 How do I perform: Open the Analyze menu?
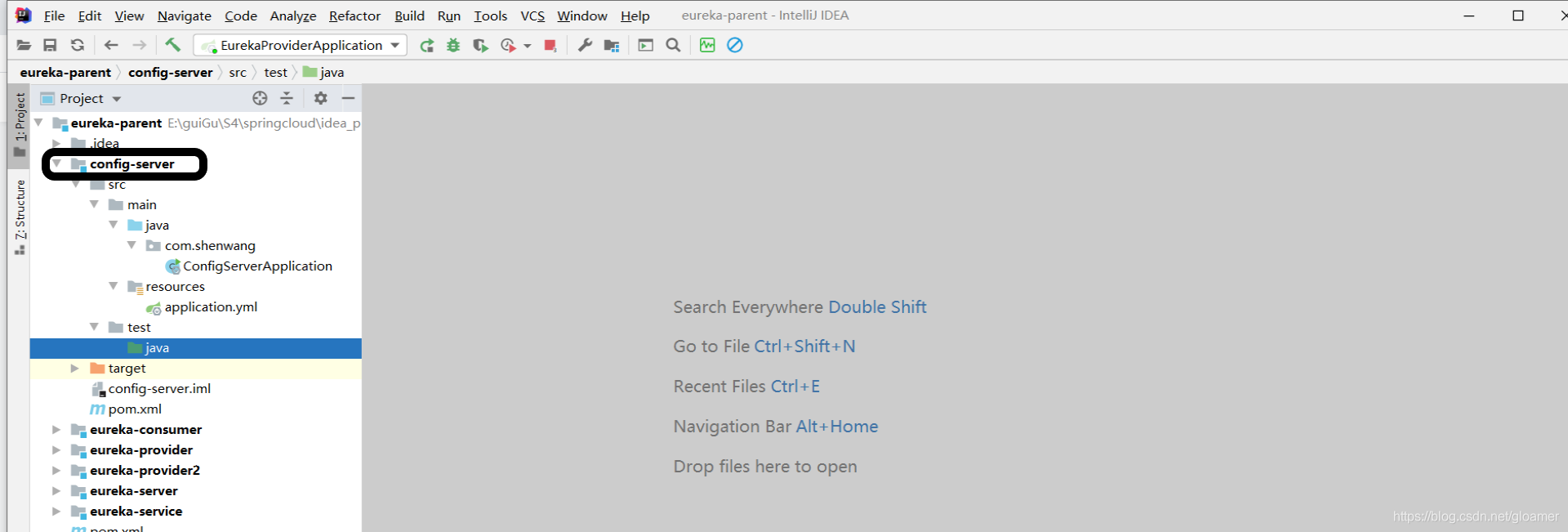coord(293,16)
